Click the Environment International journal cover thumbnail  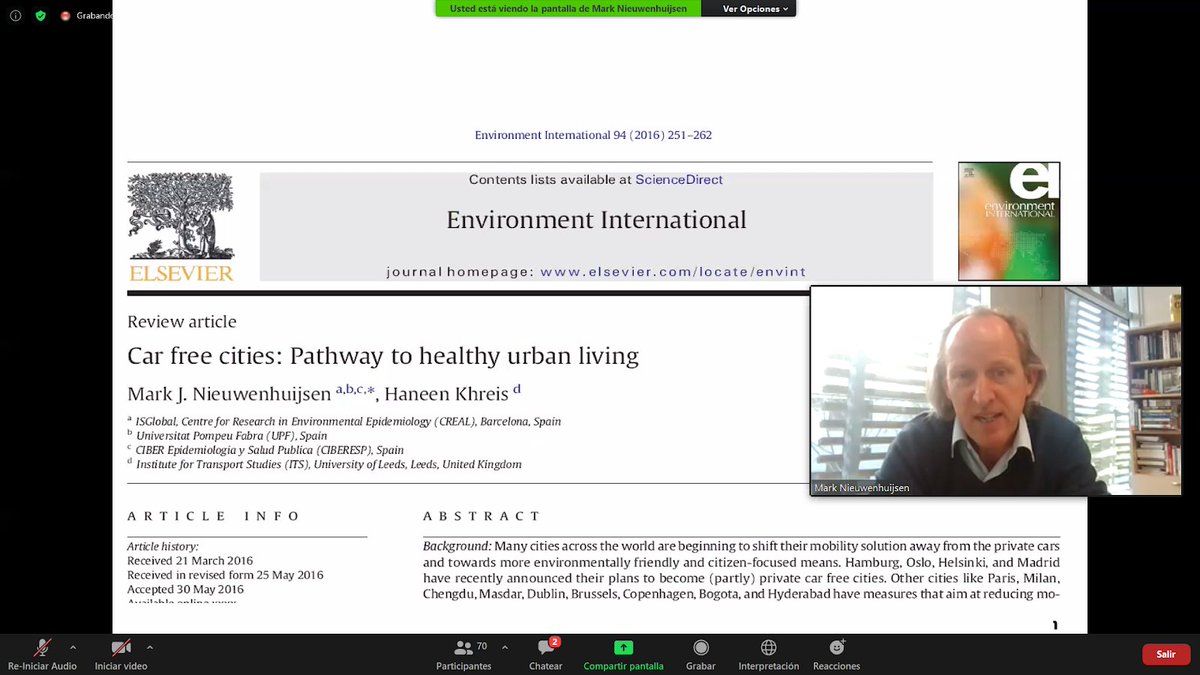point(1009,221)
